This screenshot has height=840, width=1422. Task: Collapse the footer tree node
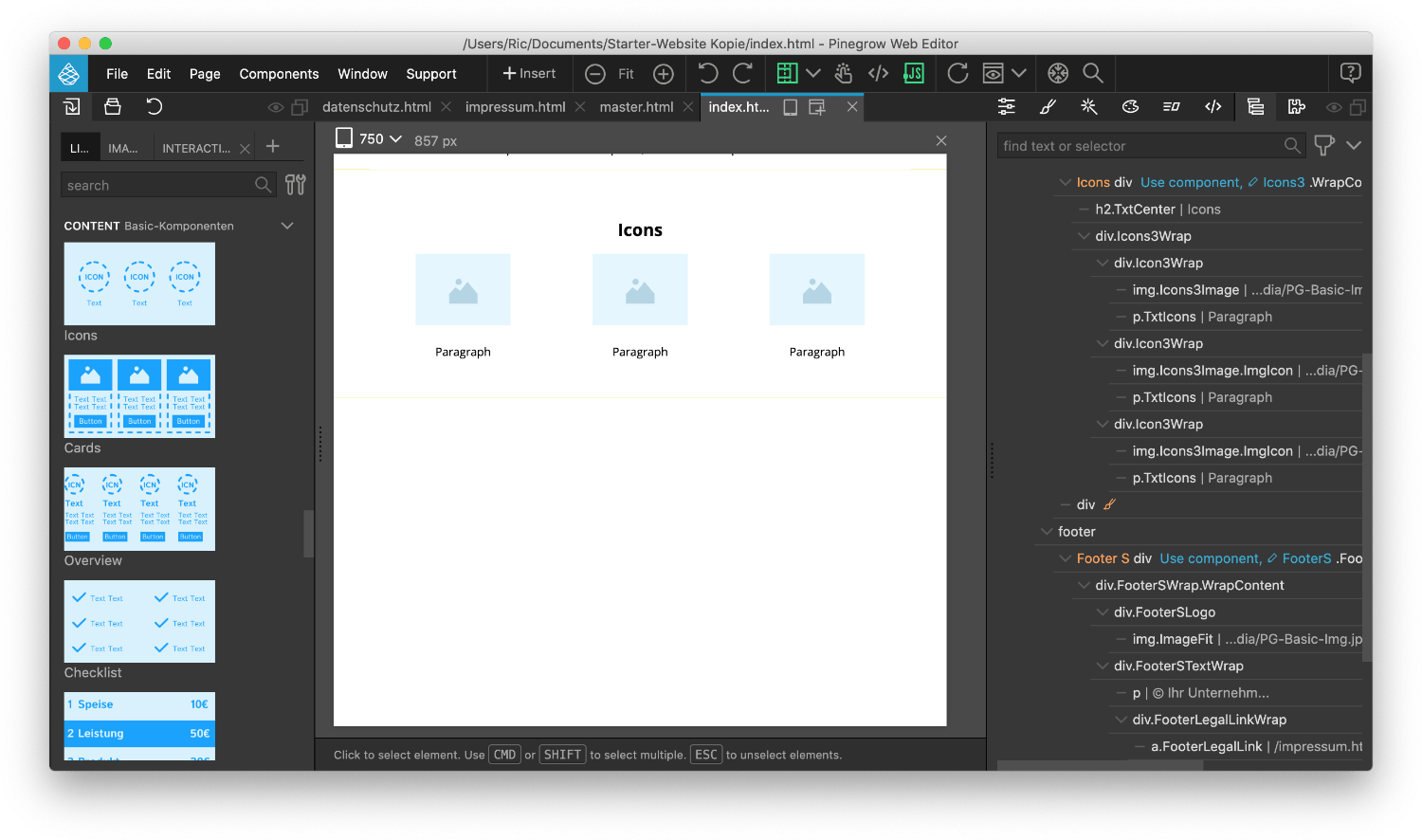point(1047,532)
